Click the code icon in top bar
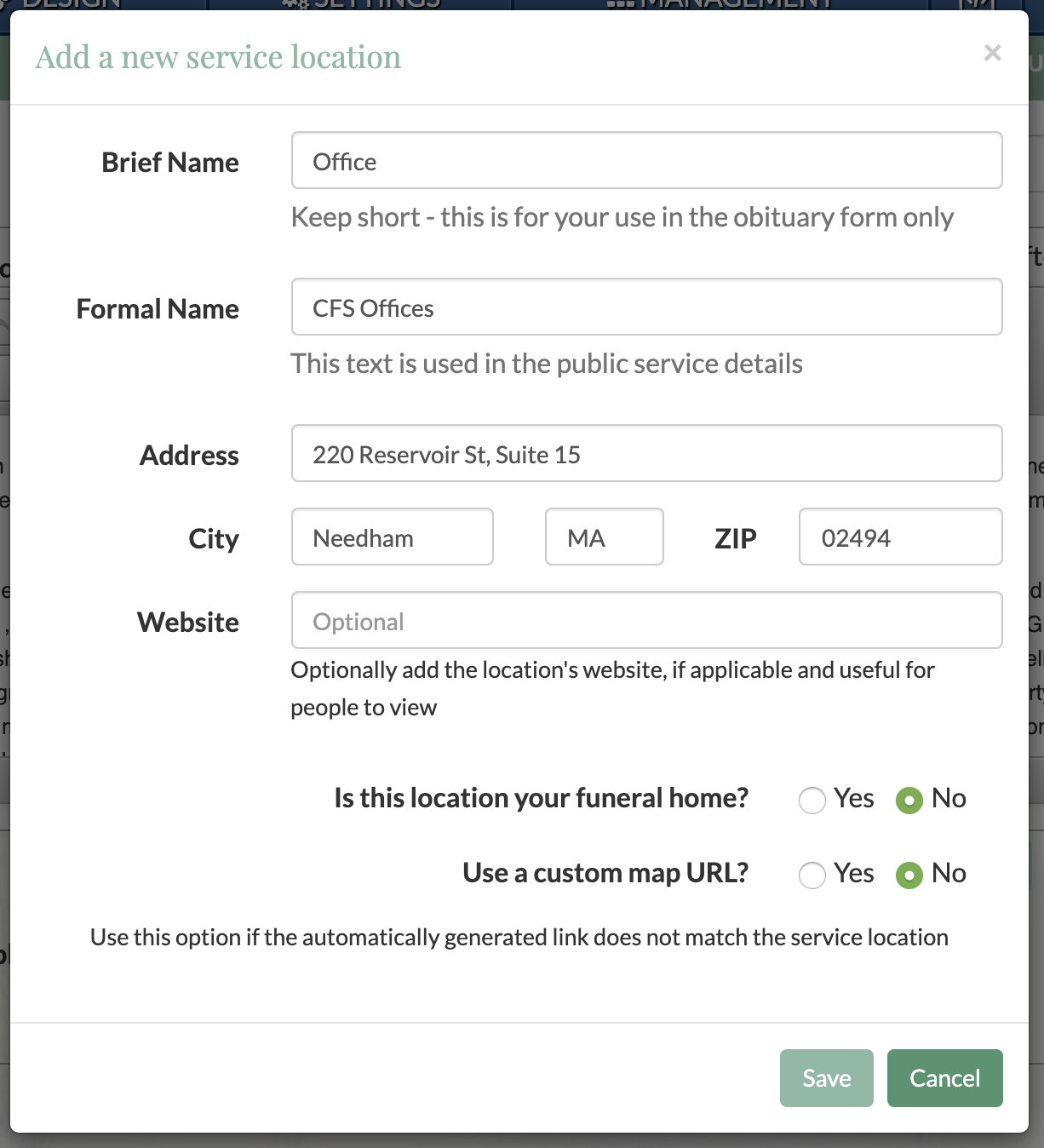 [x=976, y=4]
